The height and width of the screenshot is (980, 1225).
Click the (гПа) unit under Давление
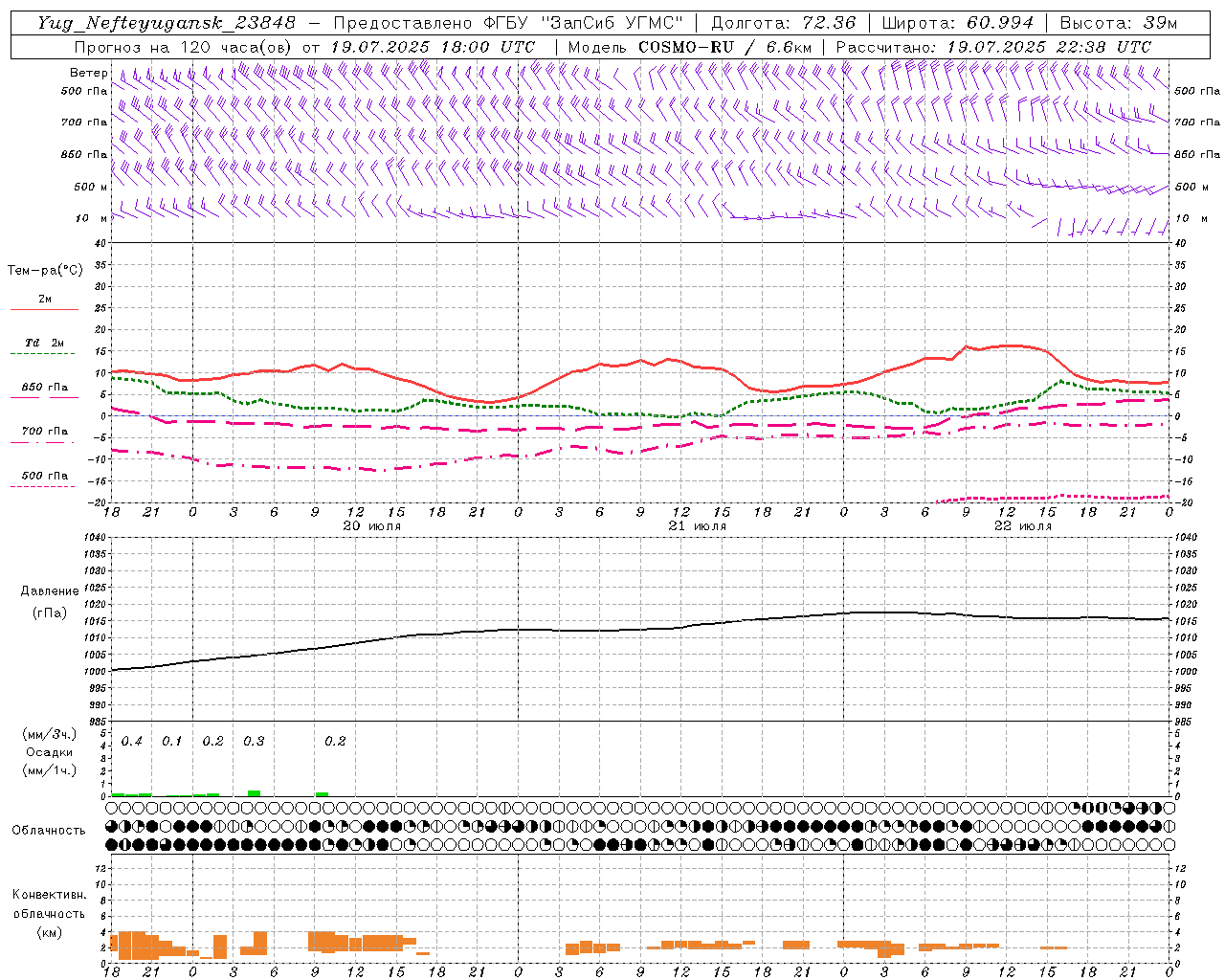click(50, 612)
